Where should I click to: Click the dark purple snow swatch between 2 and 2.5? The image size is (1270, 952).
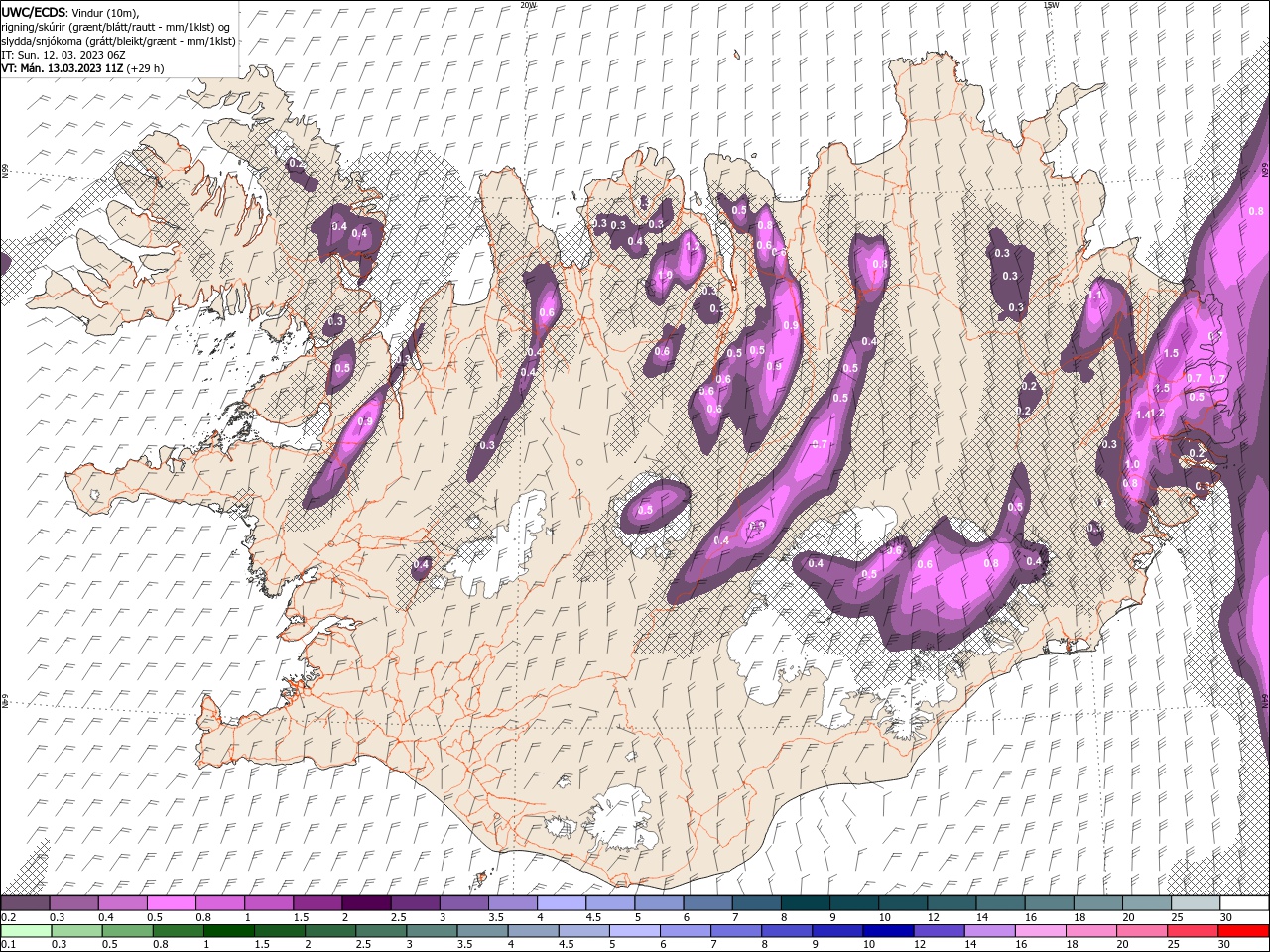(x=366, y=903)
